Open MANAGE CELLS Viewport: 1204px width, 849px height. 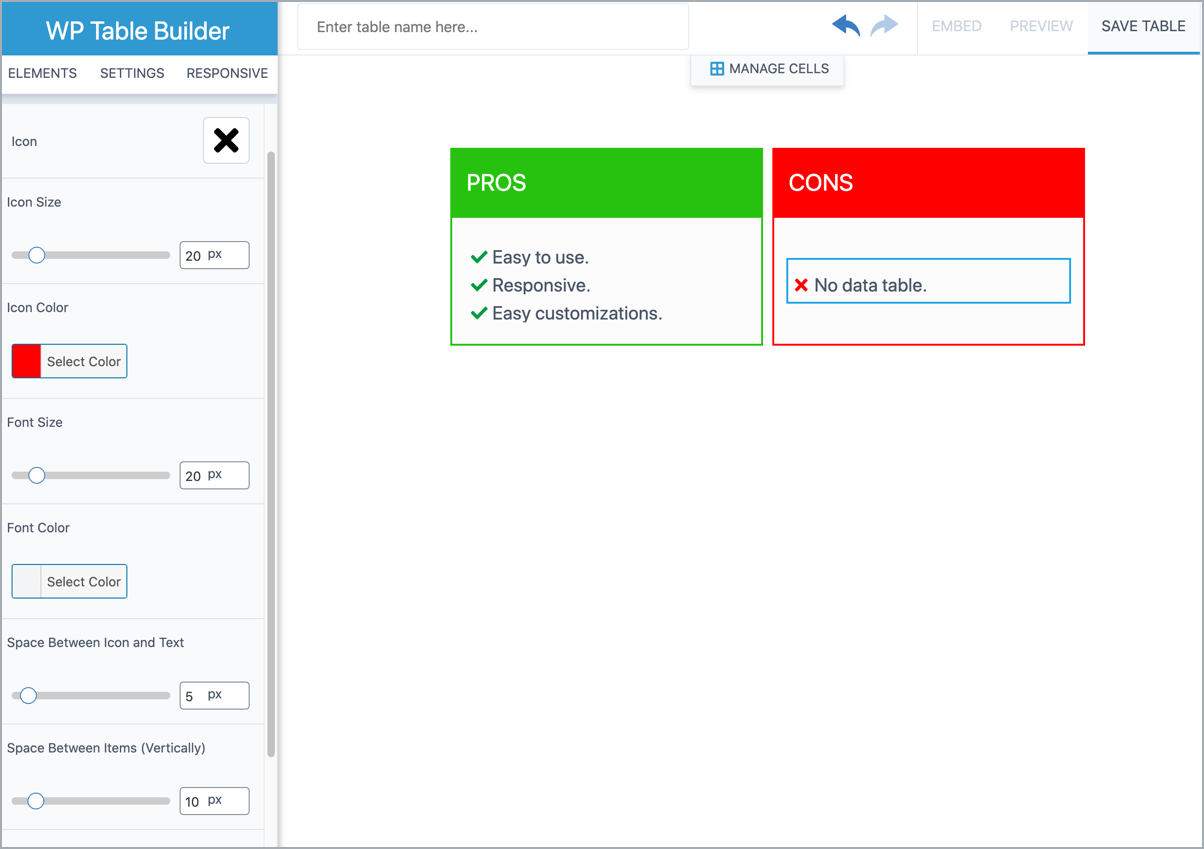pos(777,68)
